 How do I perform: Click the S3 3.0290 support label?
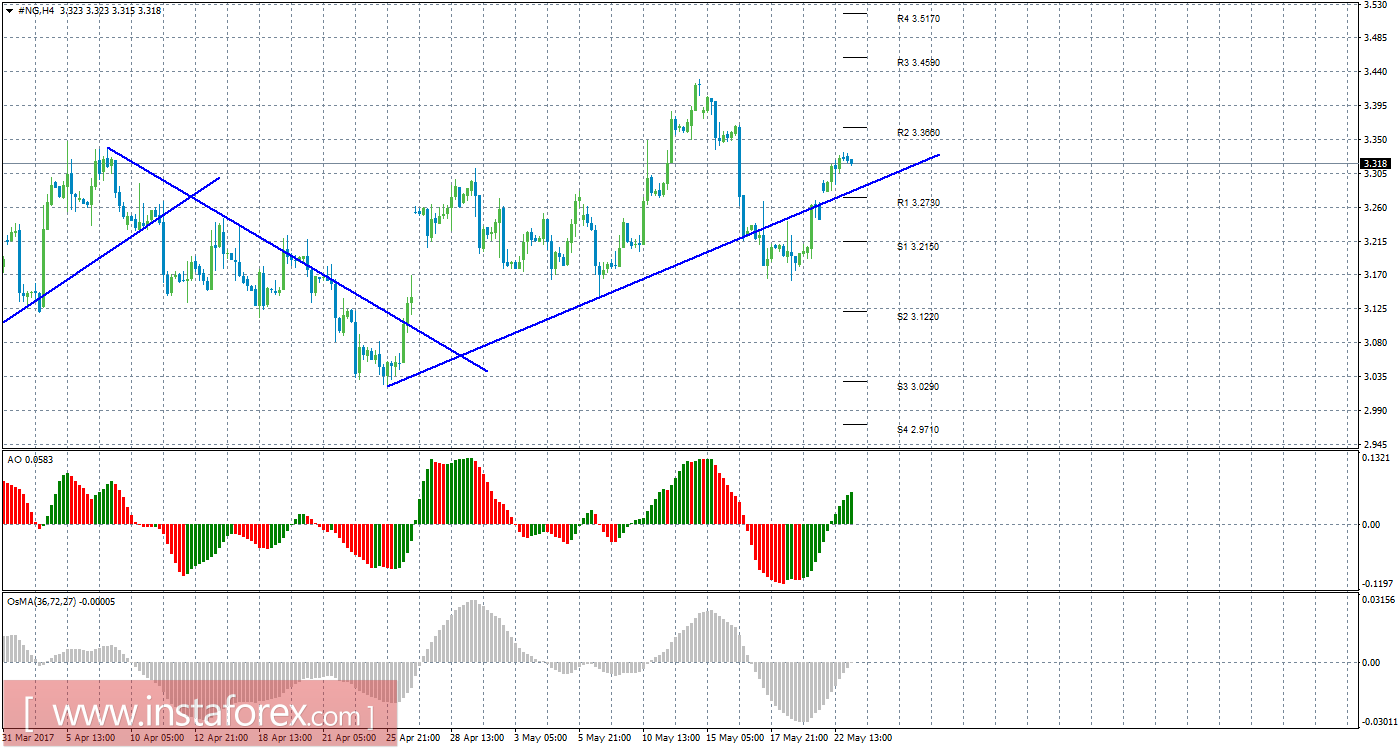pos(918,387)
